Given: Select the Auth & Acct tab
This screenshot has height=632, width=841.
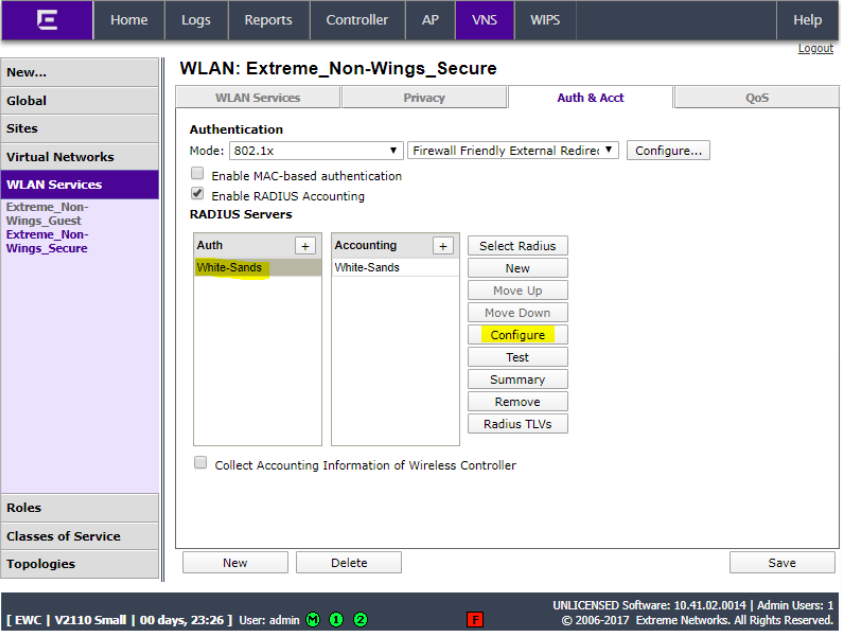Looking at the screenshot, I should coord(590,98).
